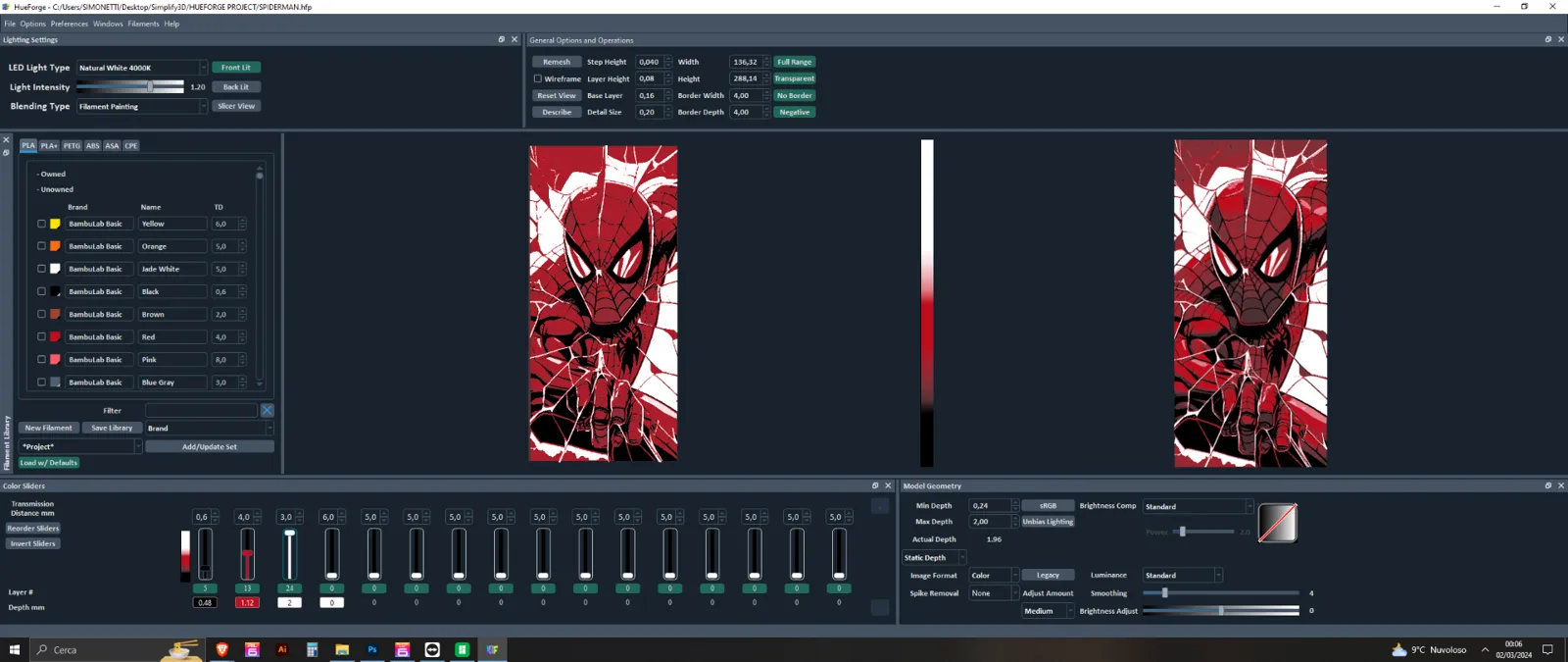Click the Slicer View button

click(236, 106)
